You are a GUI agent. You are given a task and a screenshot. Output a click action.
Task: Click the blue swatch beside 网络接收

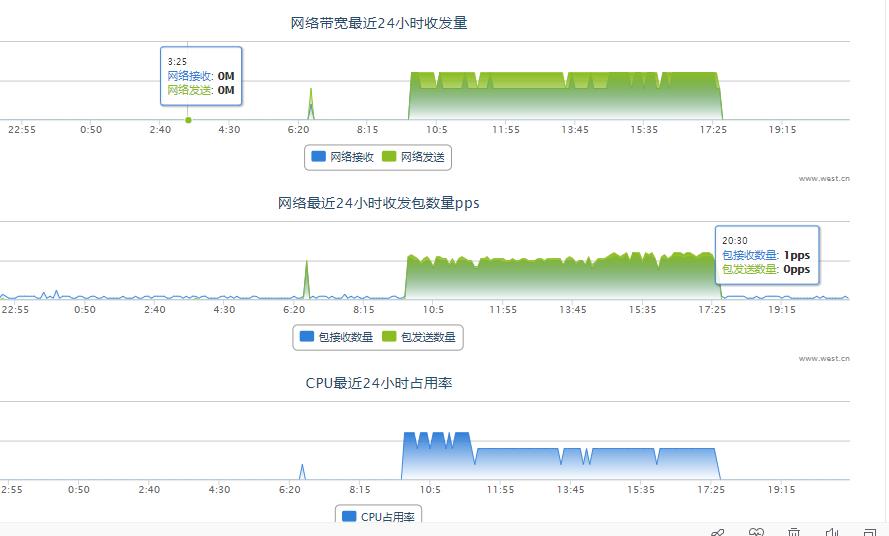319,157
